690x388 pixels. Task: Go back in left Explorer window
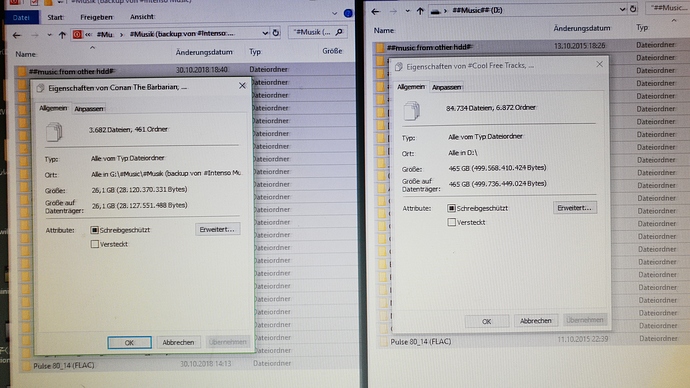pos(17,35)
